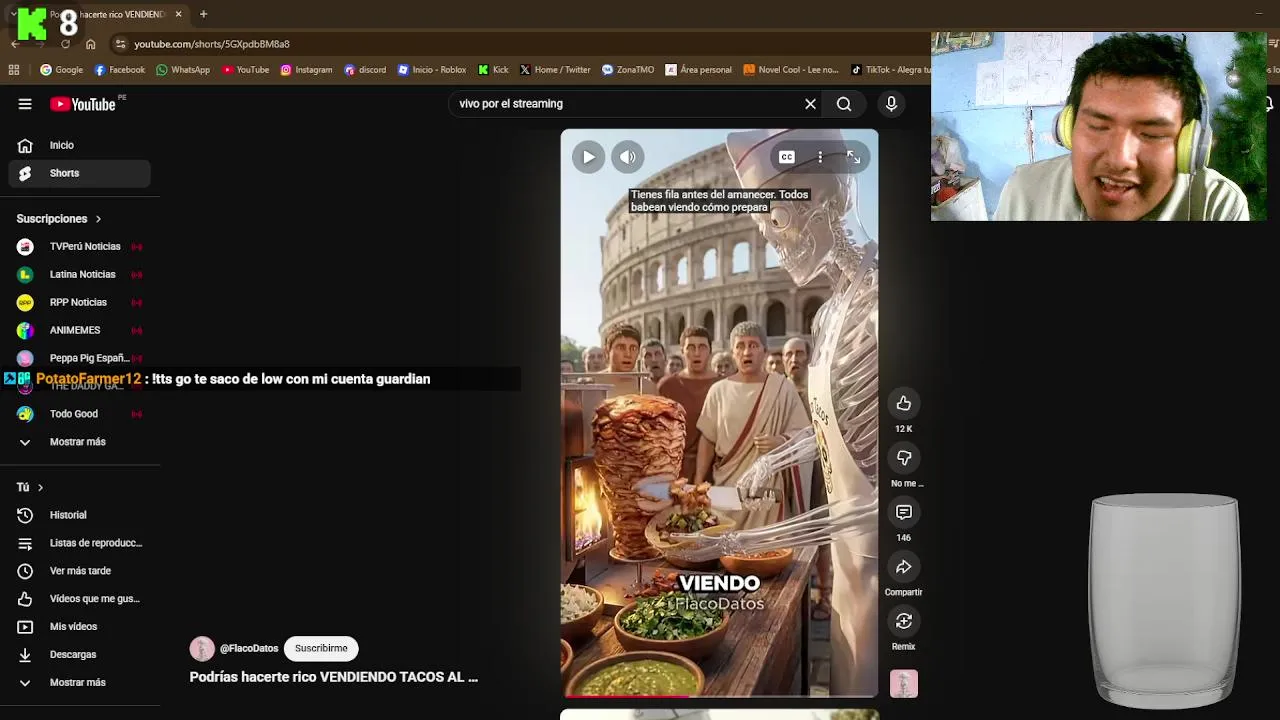1280x720 pixels.
Task: Open the browser apps grid icon
Action: pos(14,70)
